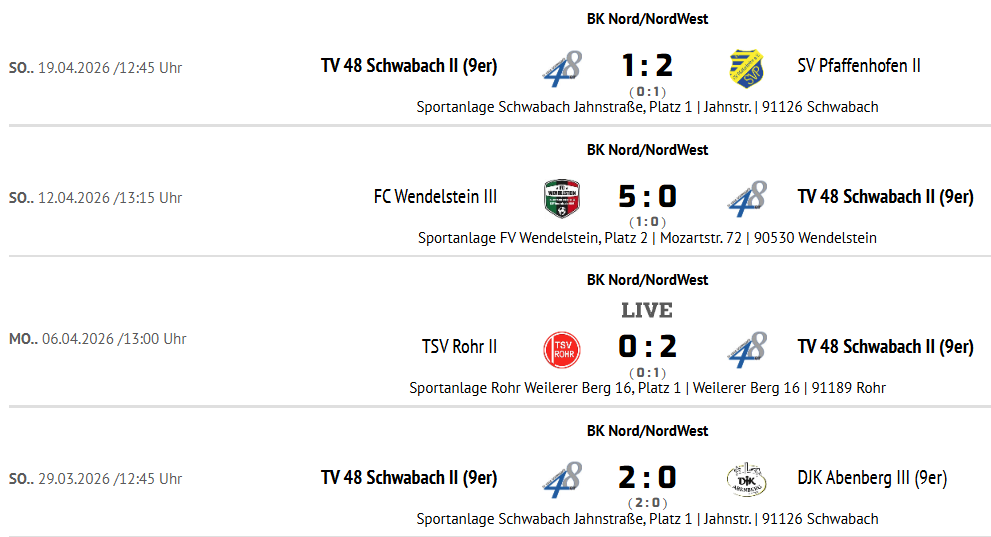Screen dimensions: 991x537
Task: Click TV 48 logo in the Wendelstein match
Action: [746, 197]
